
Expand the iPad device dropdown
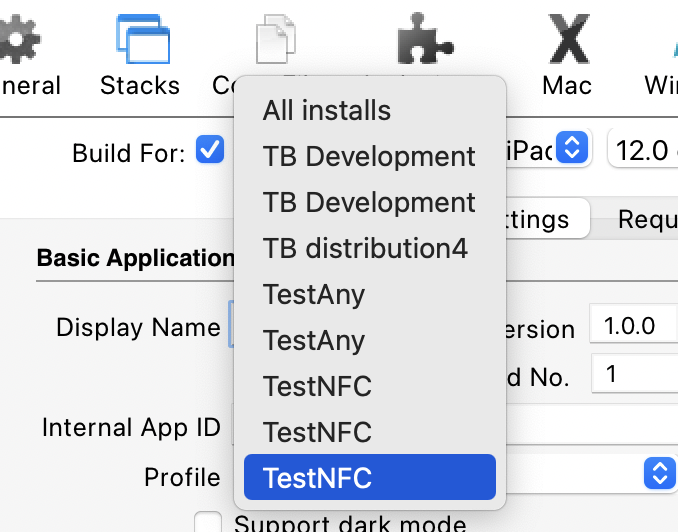571,149
